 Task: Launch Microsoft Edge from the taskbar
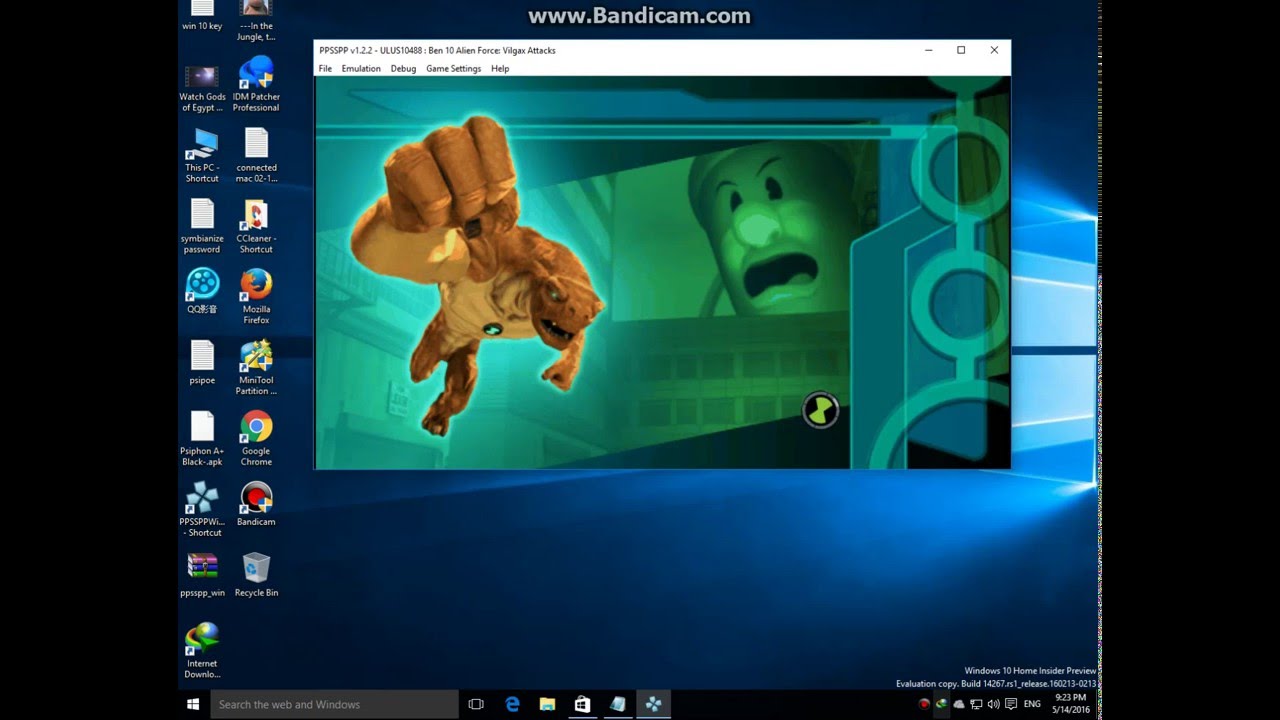pos(513,704)
